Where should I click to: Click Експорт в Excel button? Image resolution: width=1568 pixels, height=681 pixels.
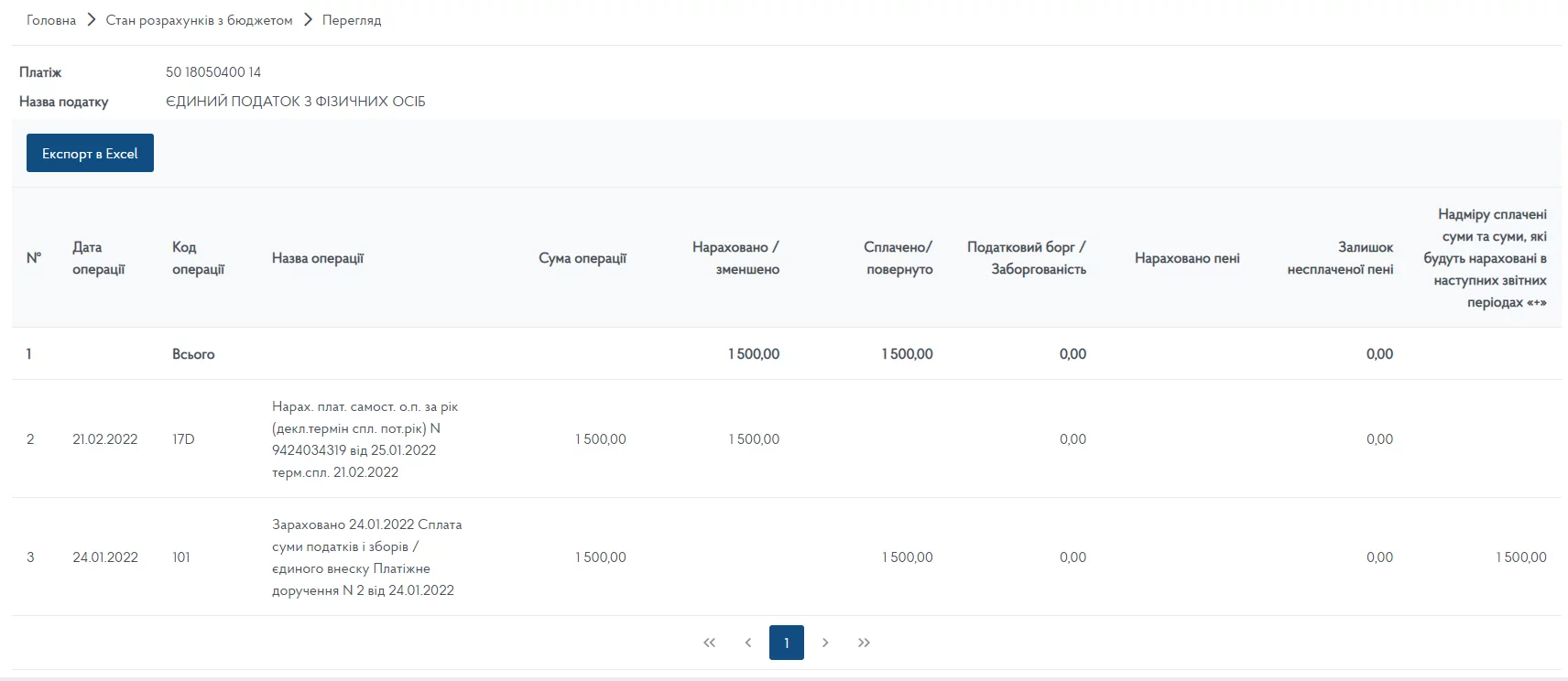tap(90, 154)
